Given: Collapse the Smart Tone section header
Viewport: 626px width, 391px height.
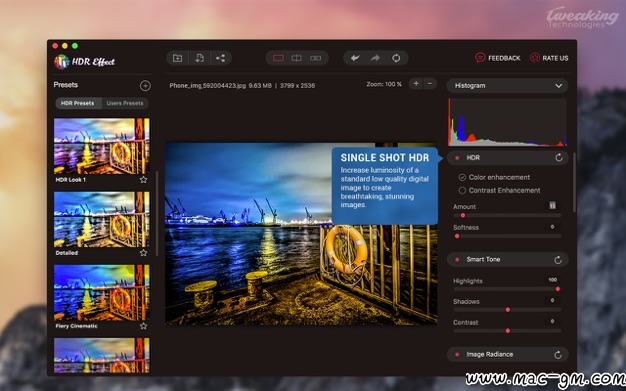Looking at the screenshot, I should point(507,260).
